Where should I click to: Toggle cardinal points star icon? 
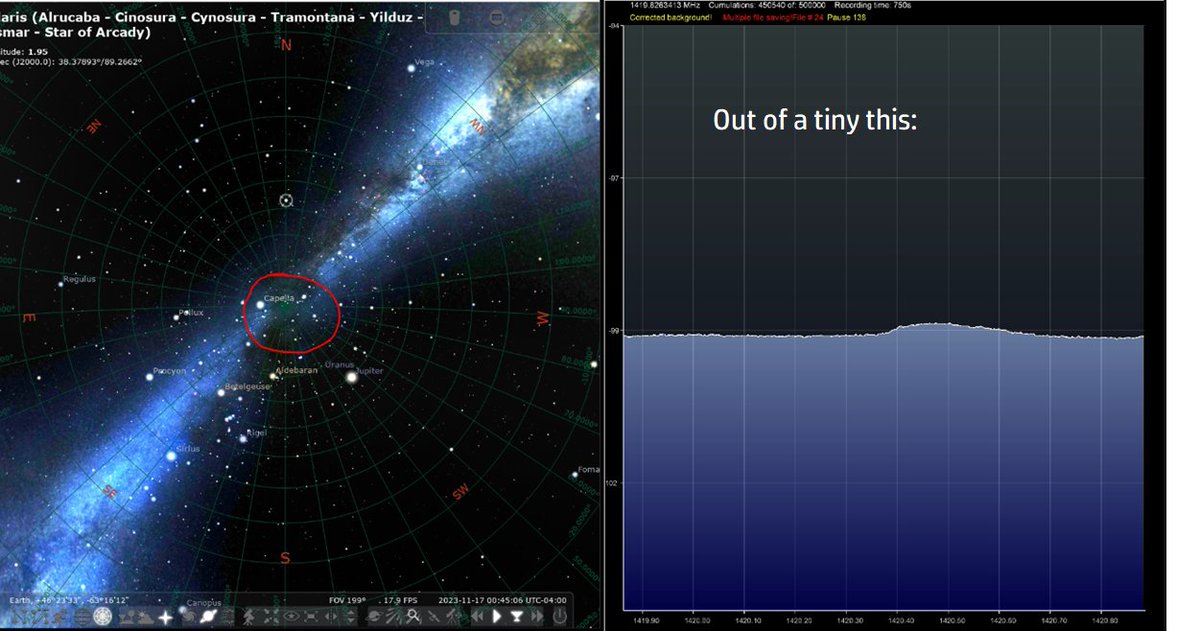(x=165, y=617)
